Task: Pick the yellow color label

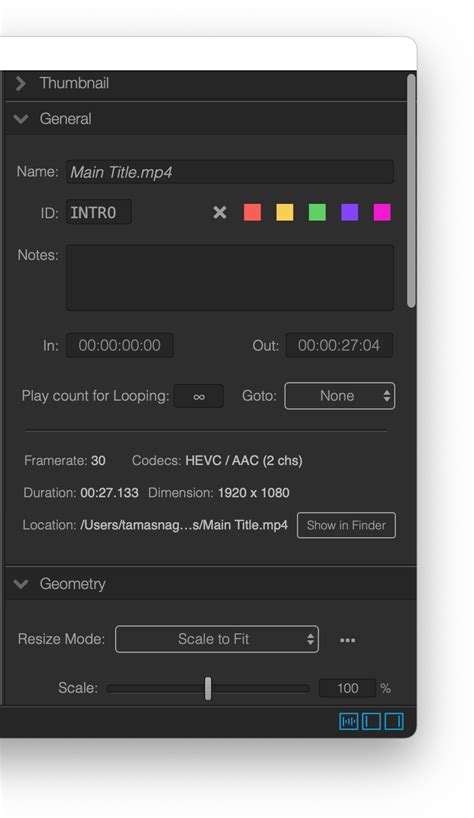Action: pos(285,212)
